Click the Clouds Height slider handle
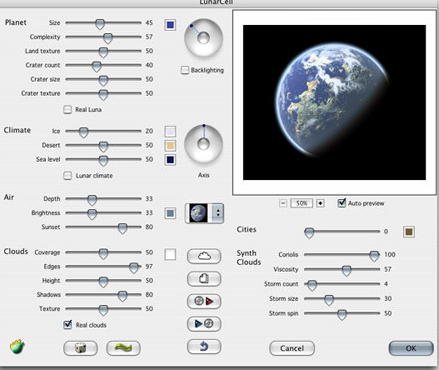This screenshot has height=370, width=439. (103, 282)
